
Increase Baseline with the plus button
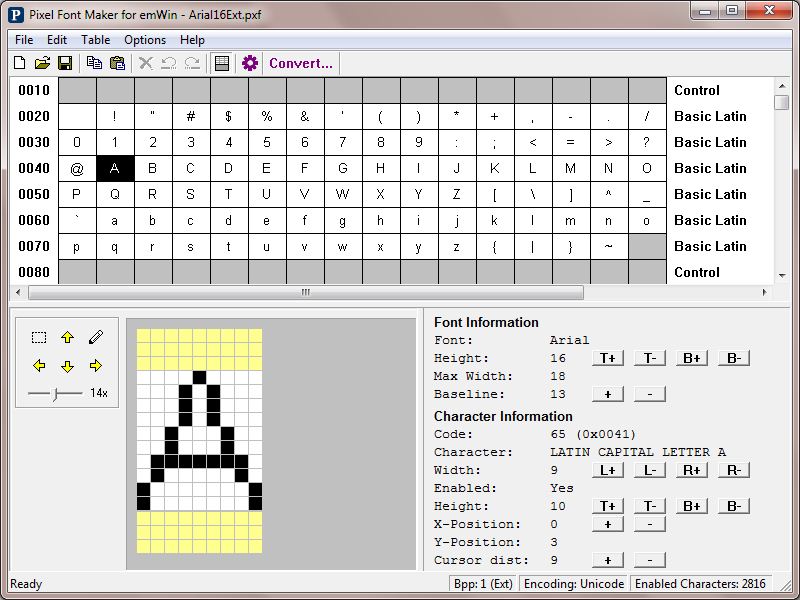(607, 394)
